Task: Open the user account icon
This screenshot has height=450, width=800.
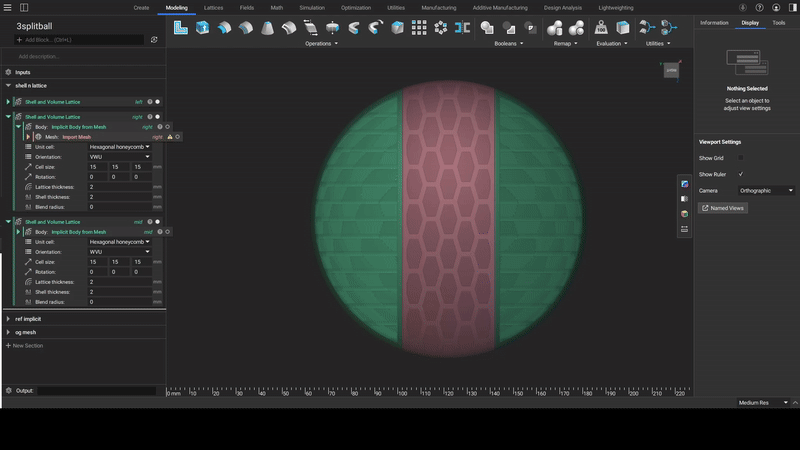Action: [x=776, y=8]
